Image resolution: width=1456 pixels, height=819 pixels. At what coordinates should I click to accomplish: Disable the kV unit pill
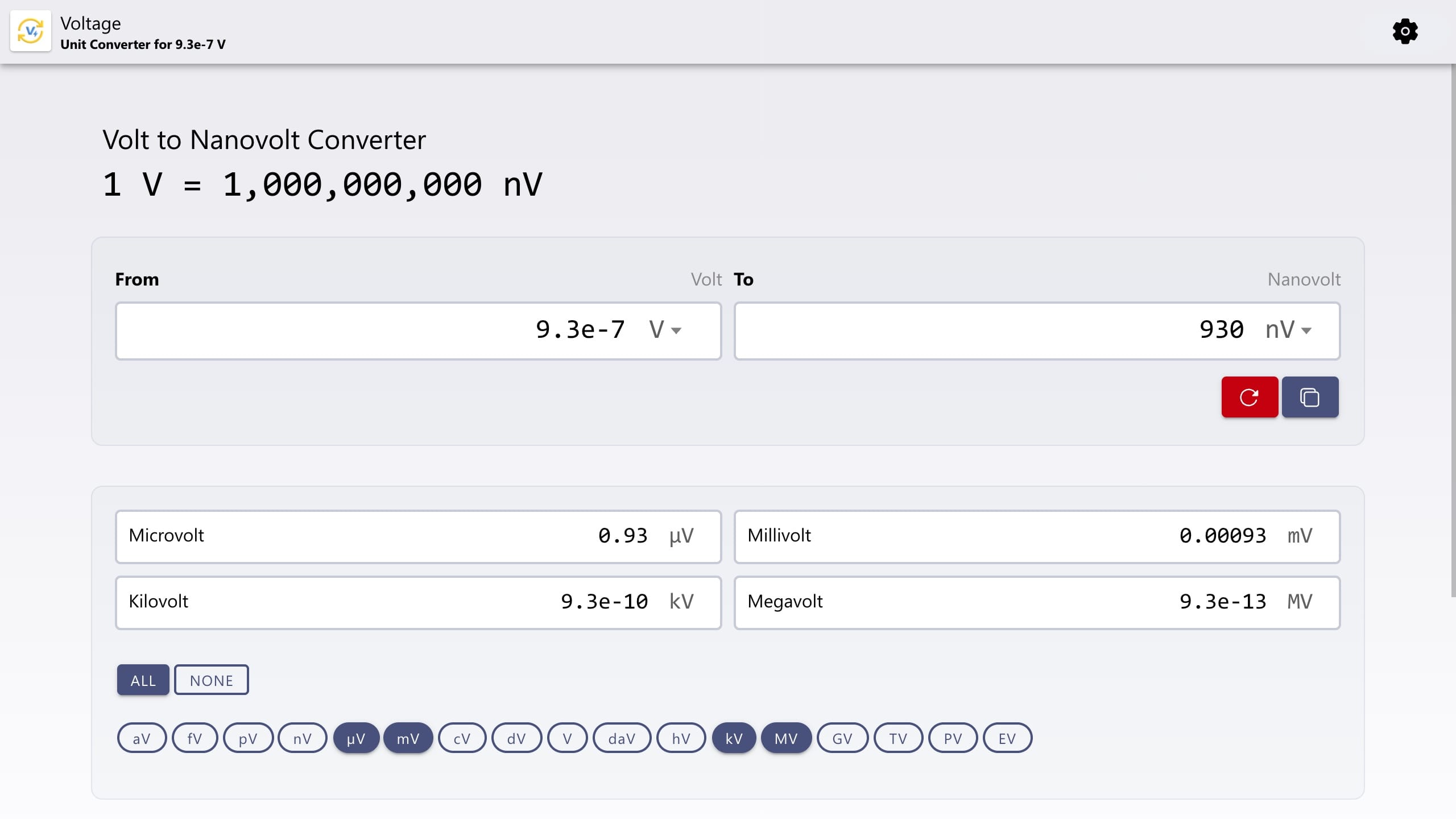(x=734, y=738)
